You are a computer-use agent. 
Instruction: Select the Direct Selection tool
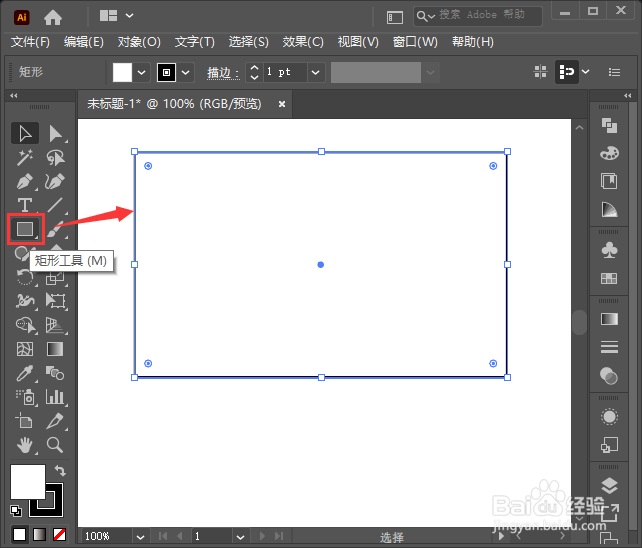[x=55, y=133]
